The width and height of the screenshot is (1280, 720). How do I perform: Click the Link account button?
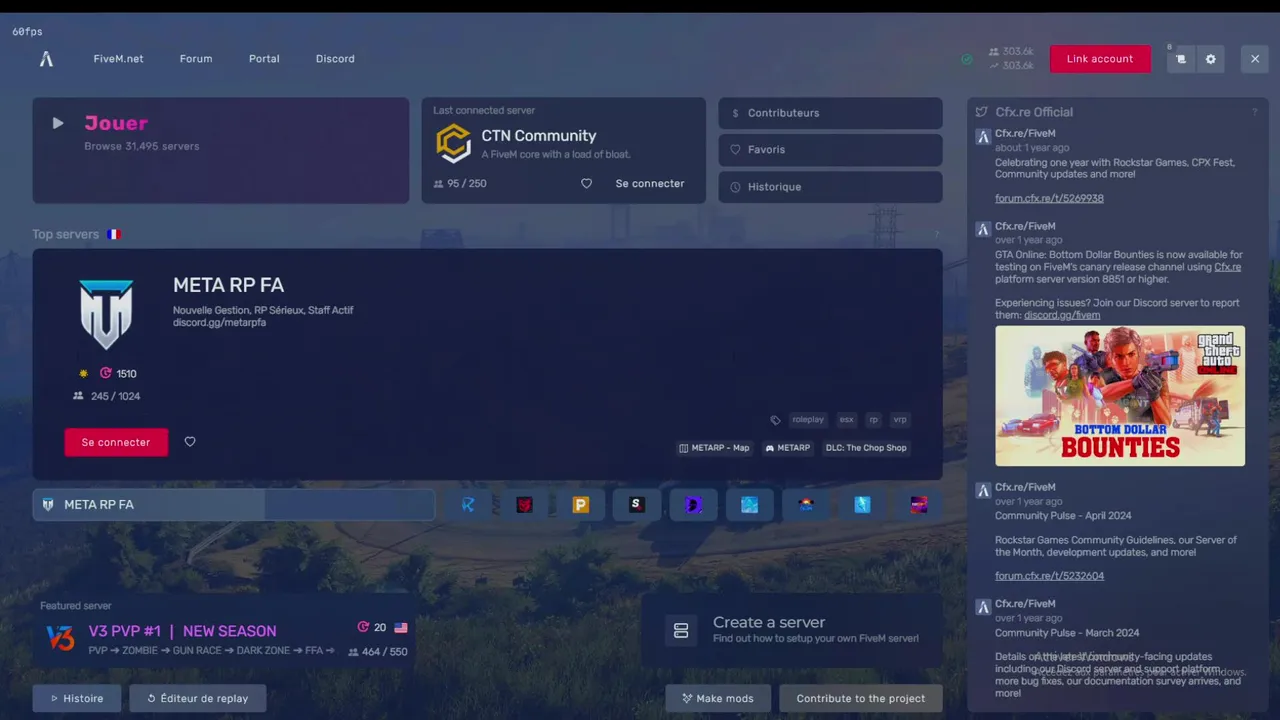tap(1100, 59)
